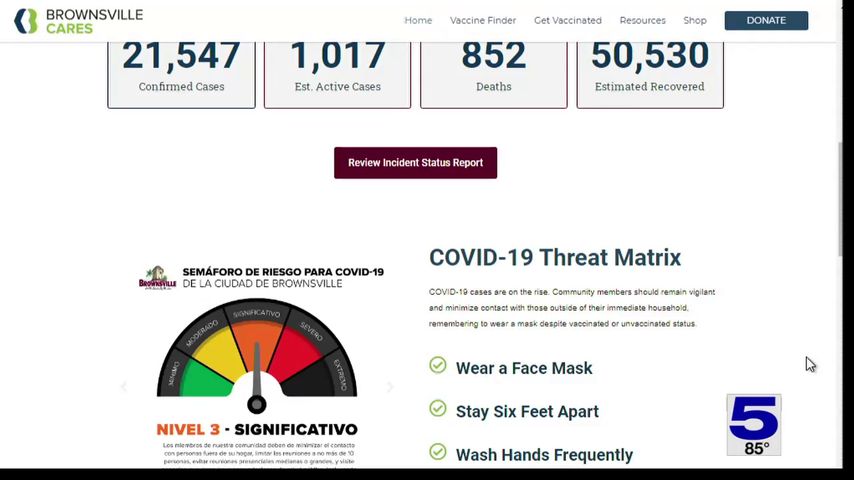Click the Stay Six Feet Apart text
The width and height of the screenshot is (854, 480).
527,411
